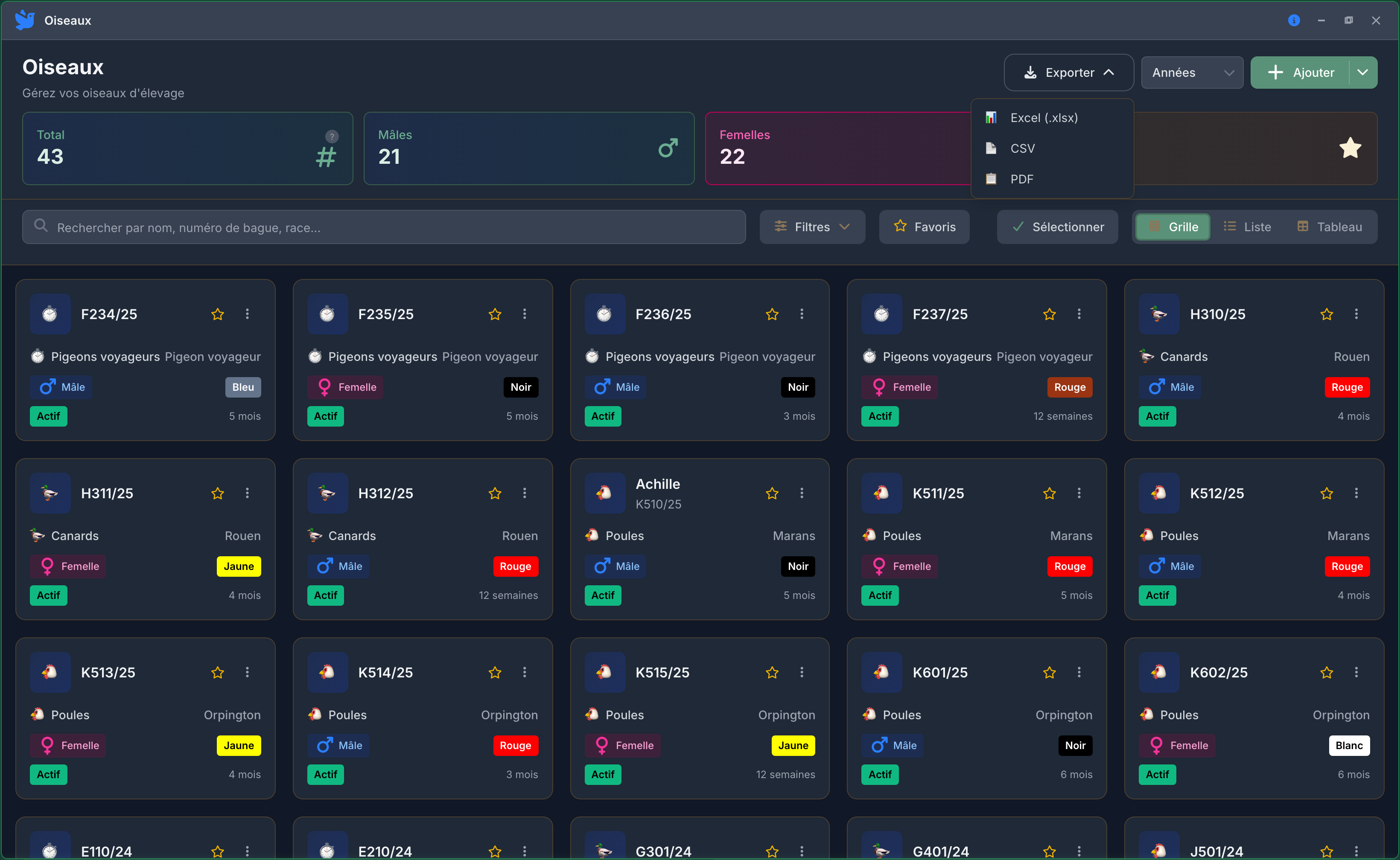
Task: Open the three-dot menu on card F234/25
Action: pos(247,314)
